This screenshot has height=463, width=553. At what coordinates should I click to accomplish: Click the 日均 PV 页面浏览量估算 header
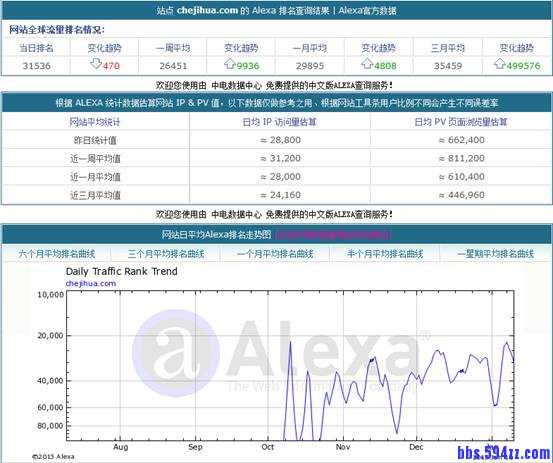(461, 122)
